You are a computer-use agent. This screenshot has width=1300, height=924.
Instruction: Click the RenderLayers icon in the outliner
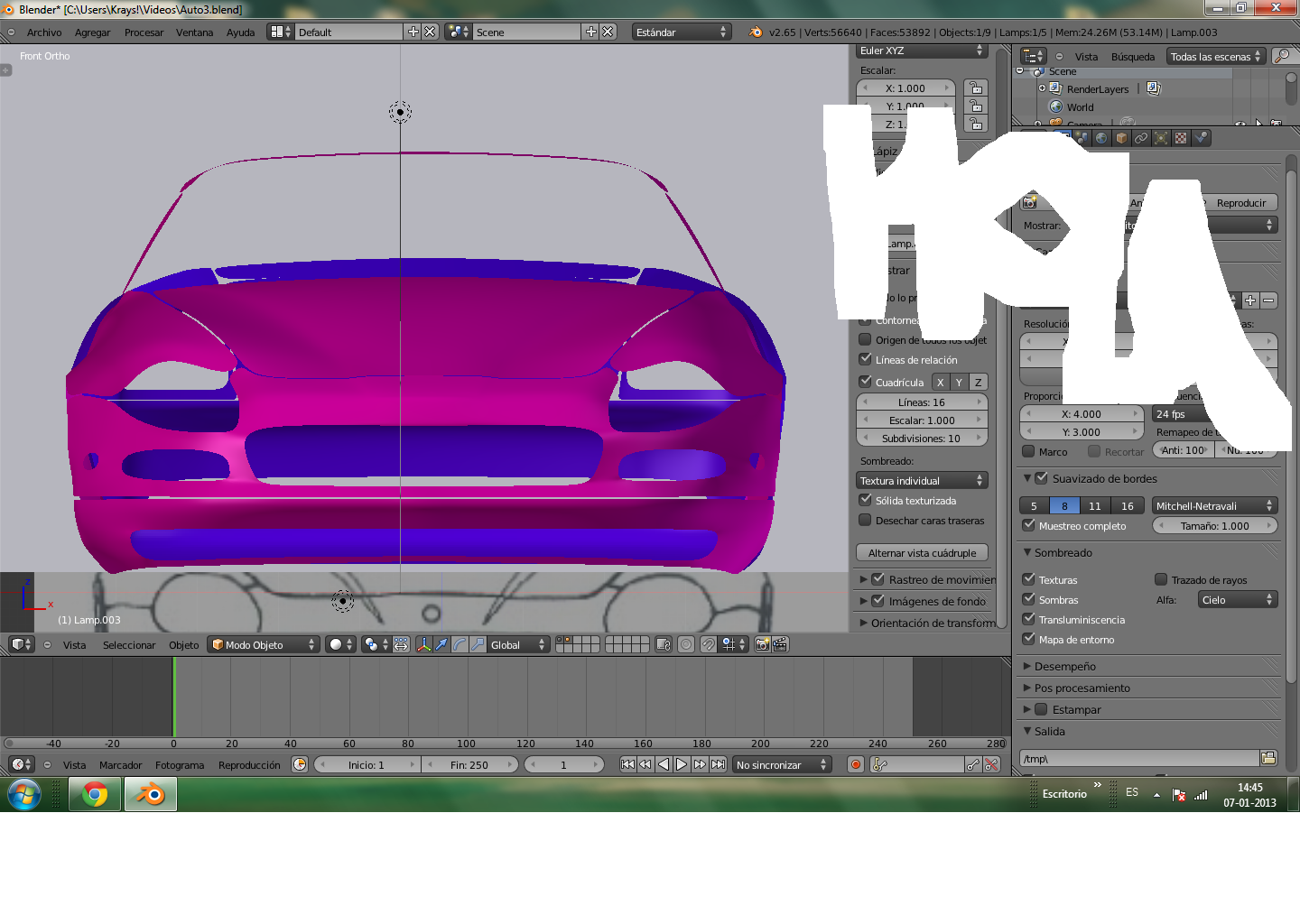pyautogui.click(x=1055, y=88)
